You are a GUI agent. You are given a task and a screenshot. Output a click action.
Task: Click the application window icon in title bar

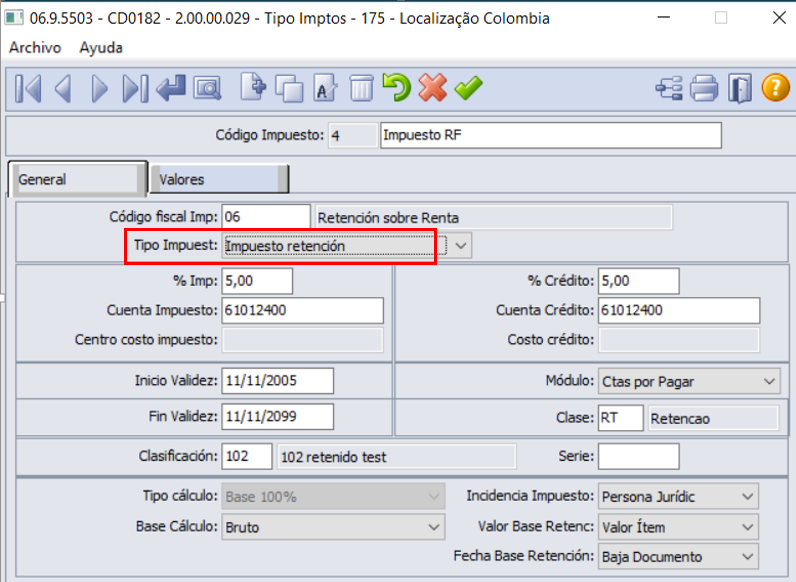(x=14, y=18)
